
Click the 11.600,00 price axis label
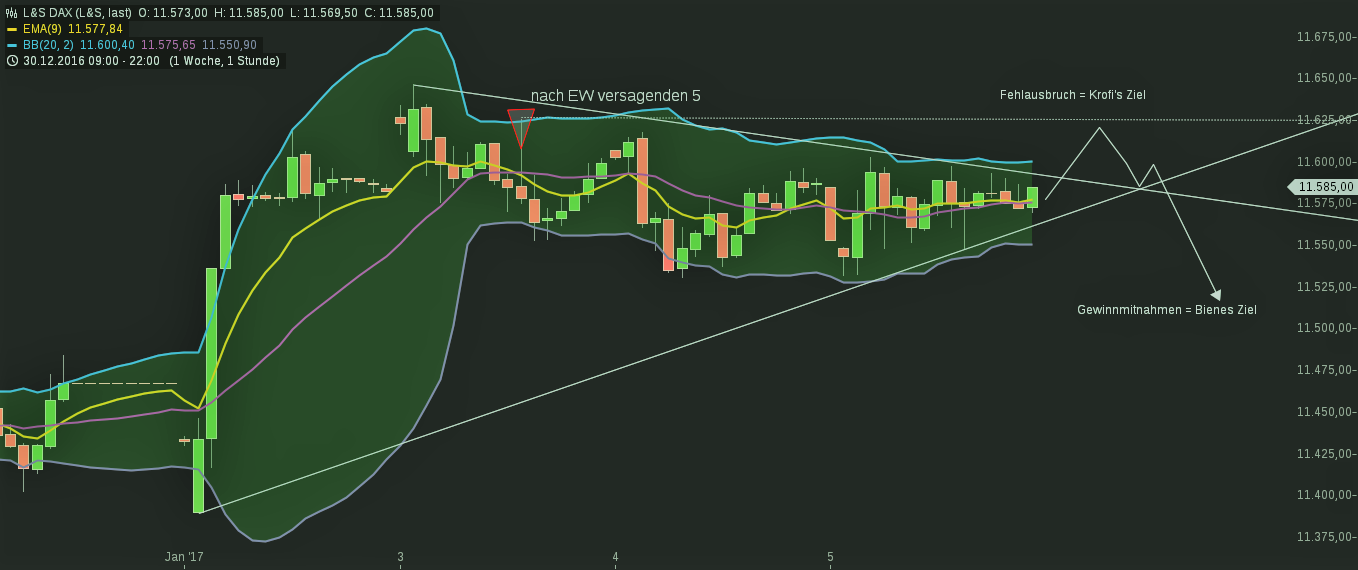1324,162
